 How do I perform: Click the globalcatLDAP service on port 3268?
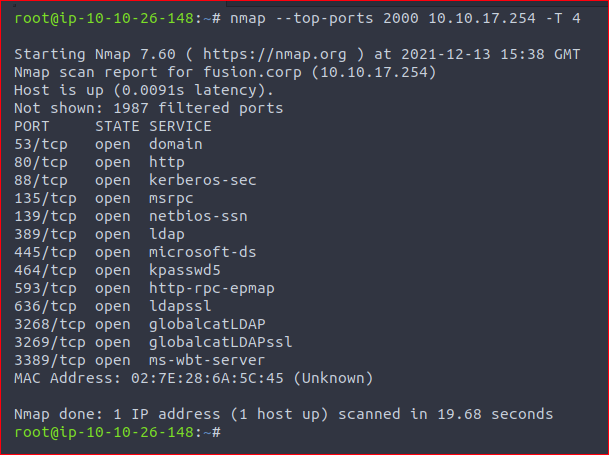click(x=207, y=324)
